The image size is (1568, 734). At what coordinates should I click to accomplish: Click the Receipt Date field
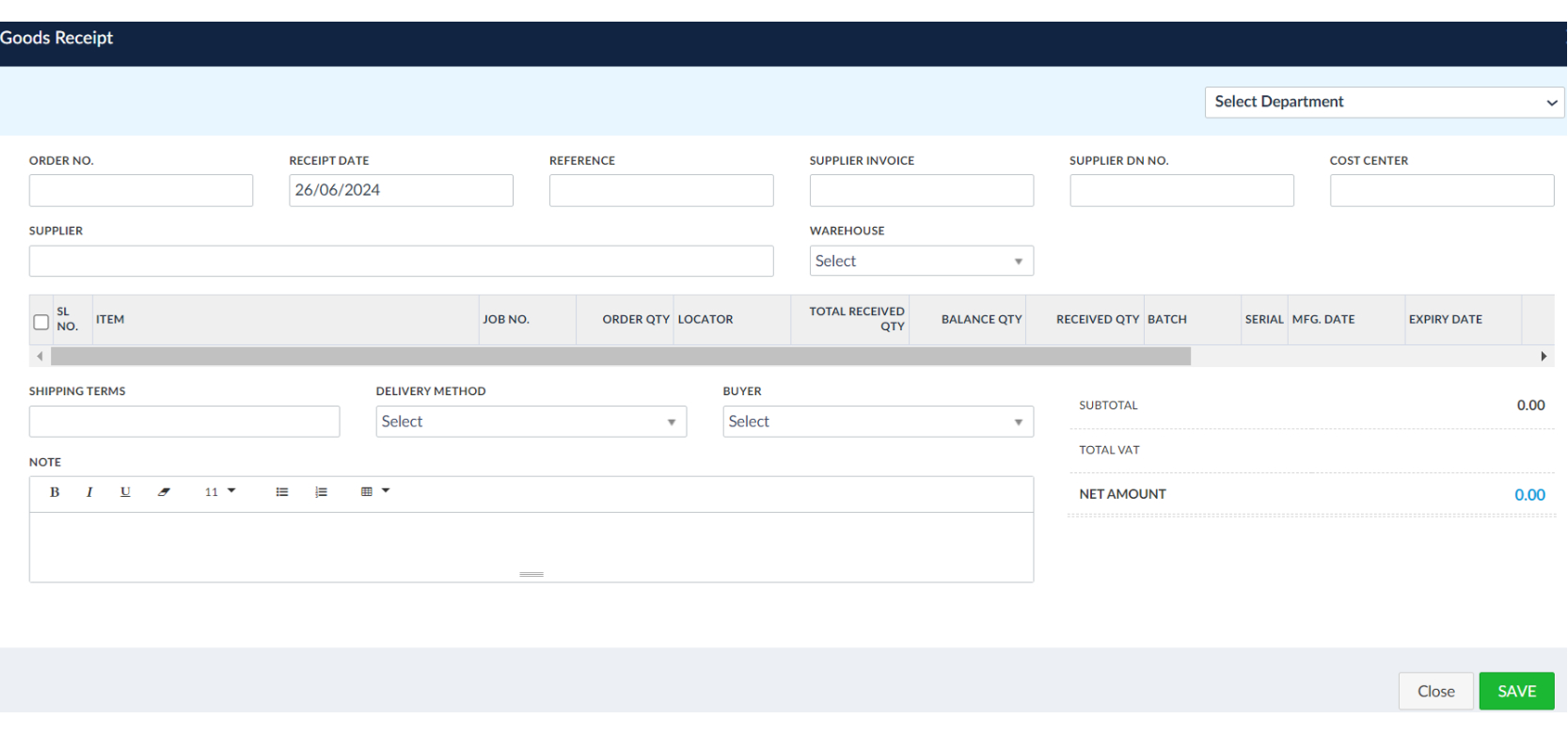pos(401,190)
